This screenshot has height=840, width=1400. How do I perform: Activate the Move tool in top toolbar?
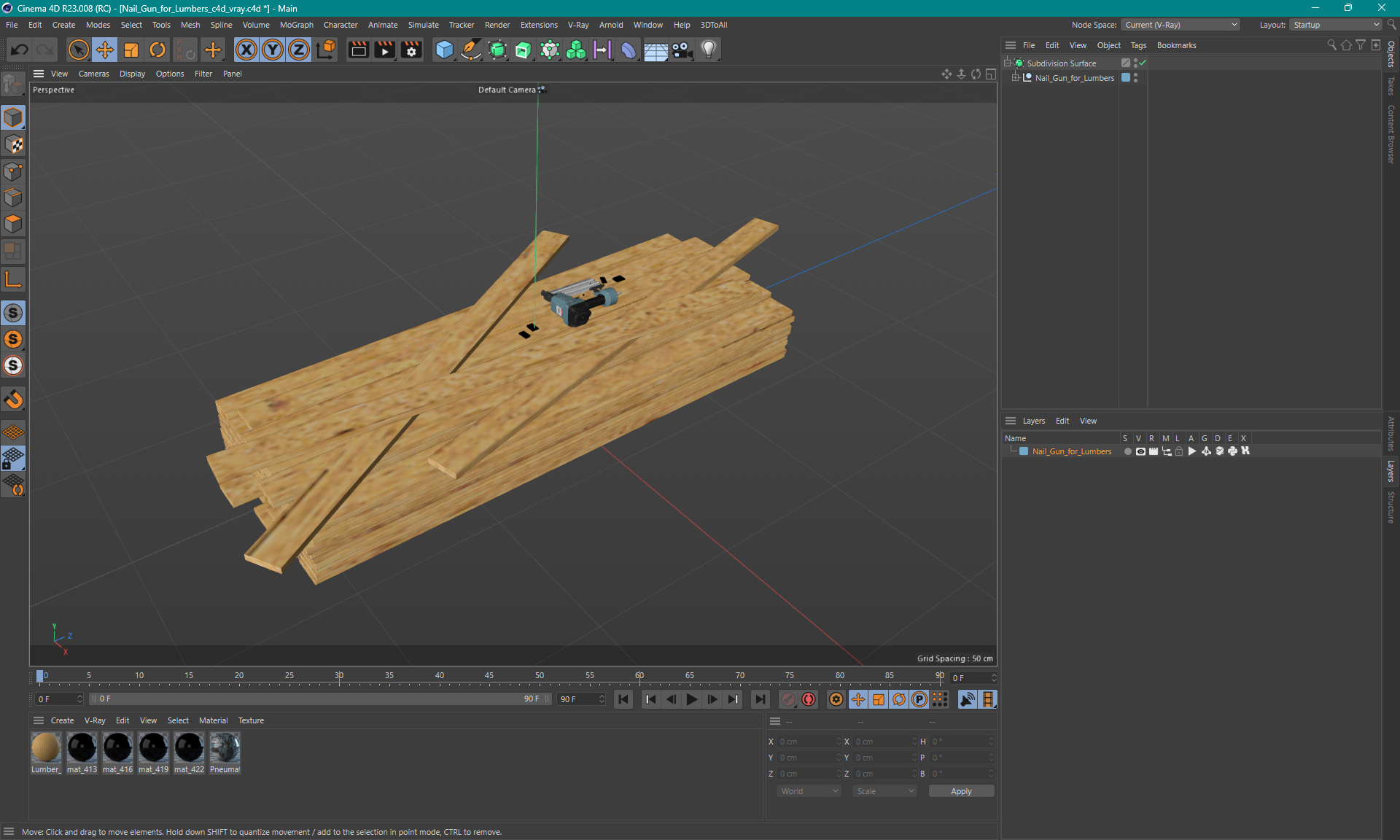tap(105, 50)
